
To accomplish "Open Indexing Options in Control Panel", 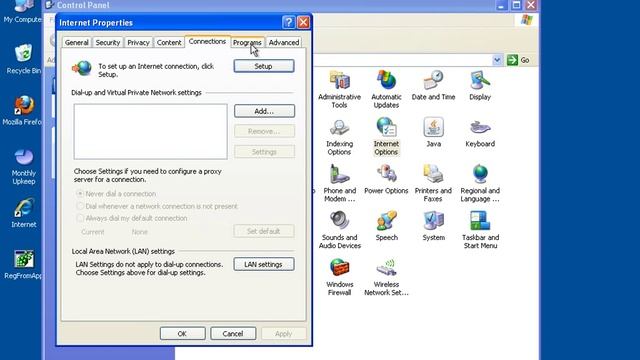I will [339, 137].
